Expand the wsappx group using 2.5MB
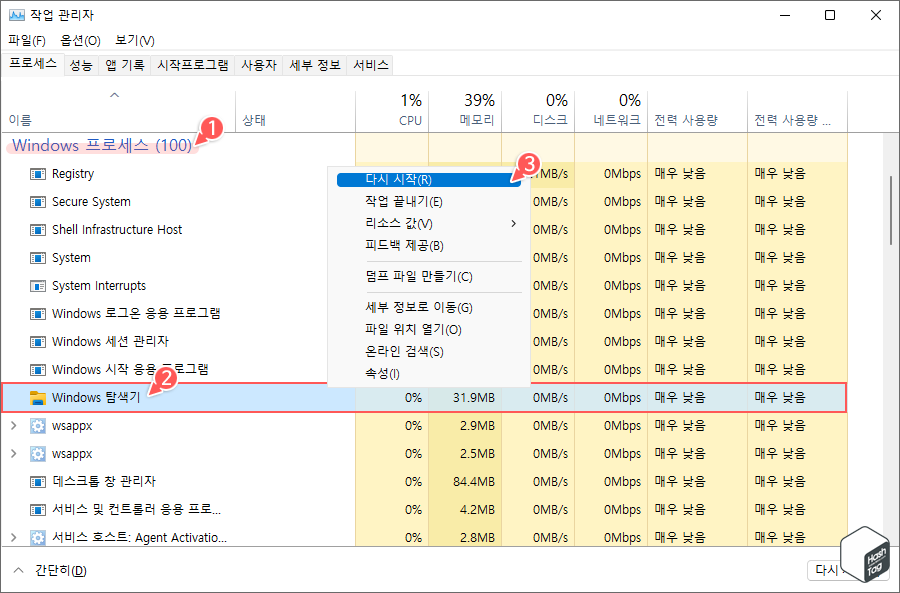The width and height of the screenshot is (900, 593). [14, 454]
